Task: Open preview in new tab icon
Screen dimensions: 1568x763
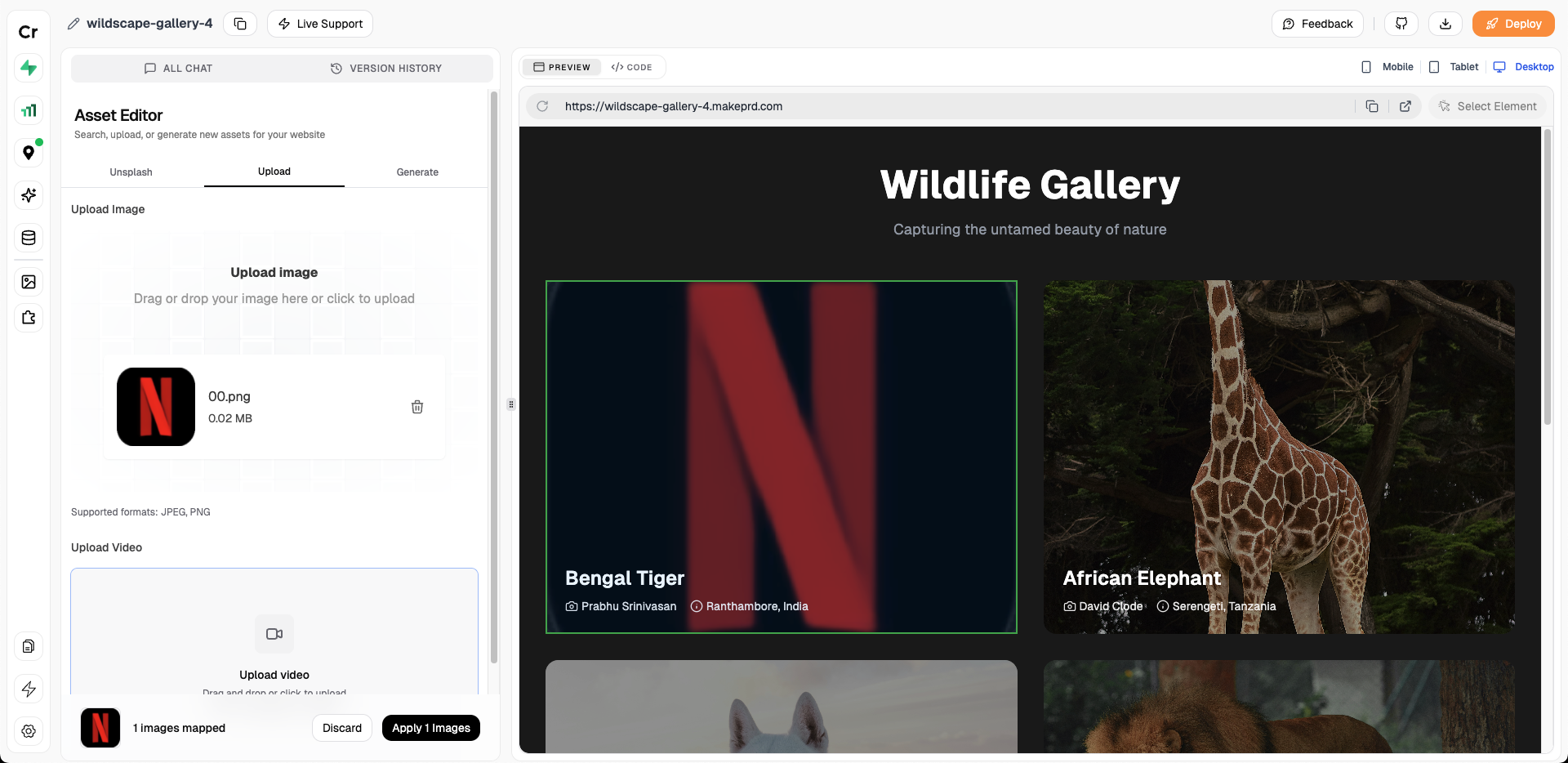Action: [1405, 106]
